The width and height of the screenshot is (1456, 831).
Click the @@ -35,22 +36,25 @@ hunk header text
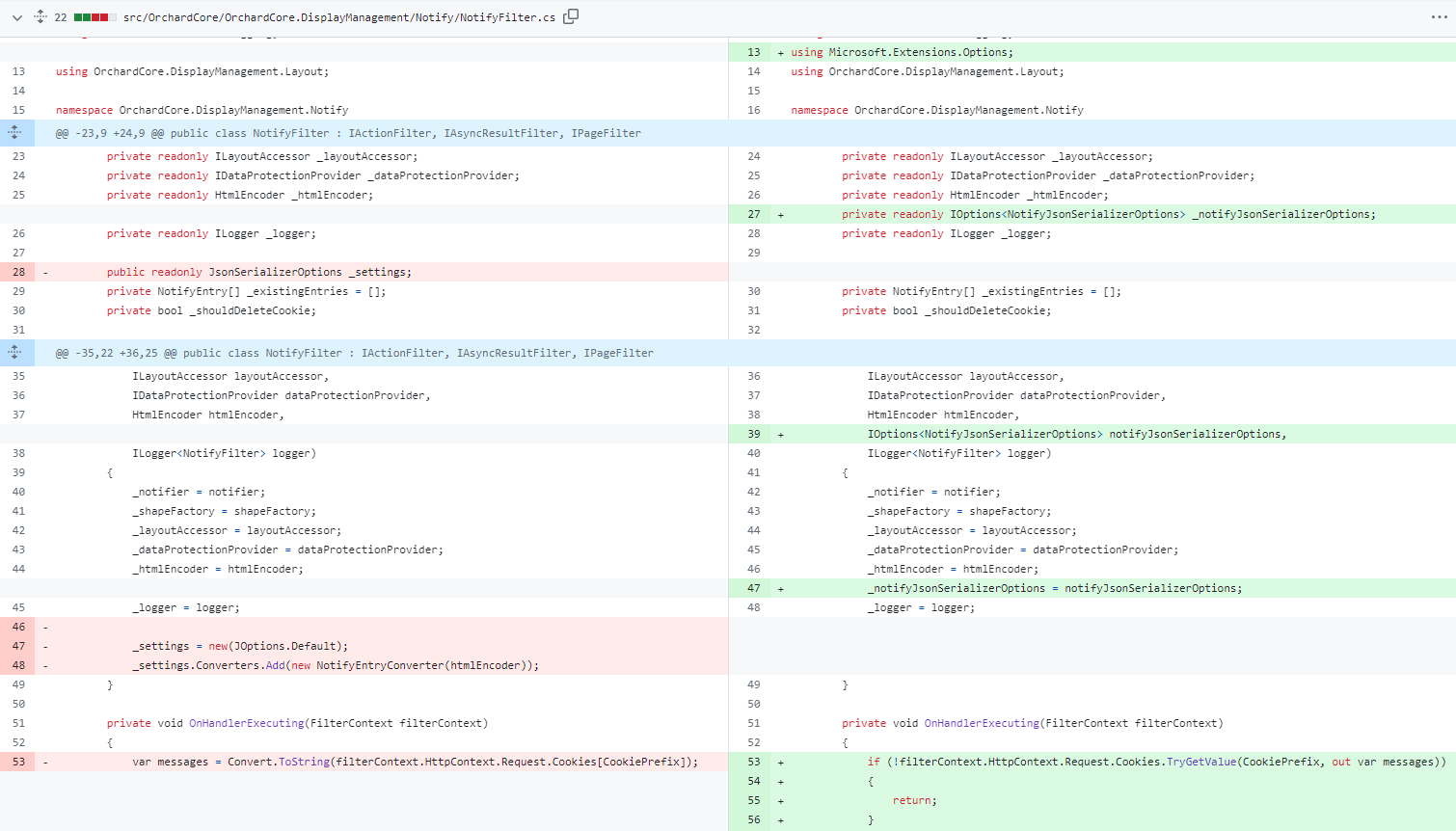(355, 353)
